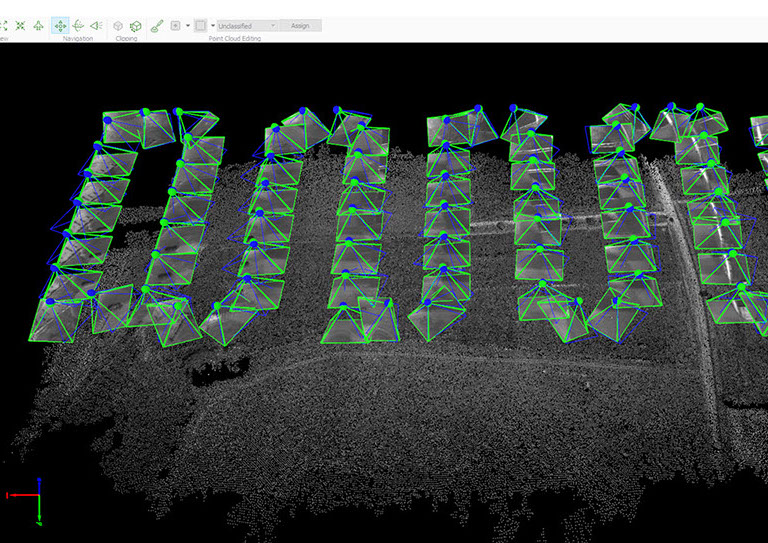
Task: Expand the arrow beside the color swatch
Action: point(212,25)
